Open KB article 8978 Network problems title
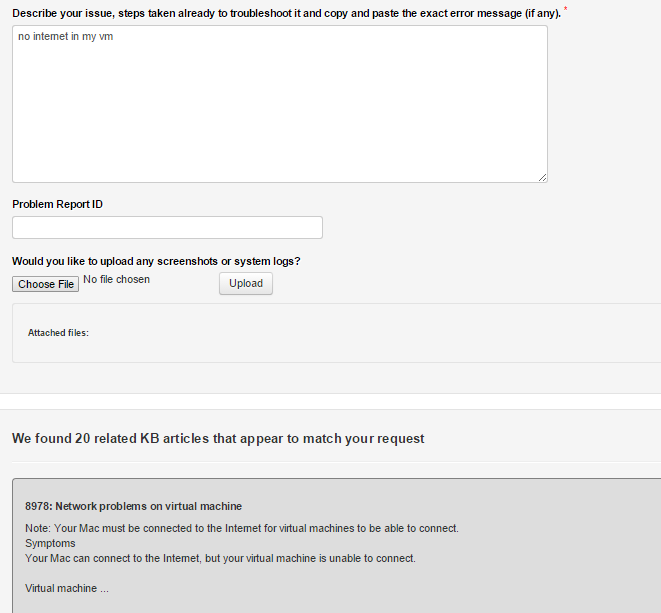This screenshot has height=613, width=661. (x=133, y=506)
